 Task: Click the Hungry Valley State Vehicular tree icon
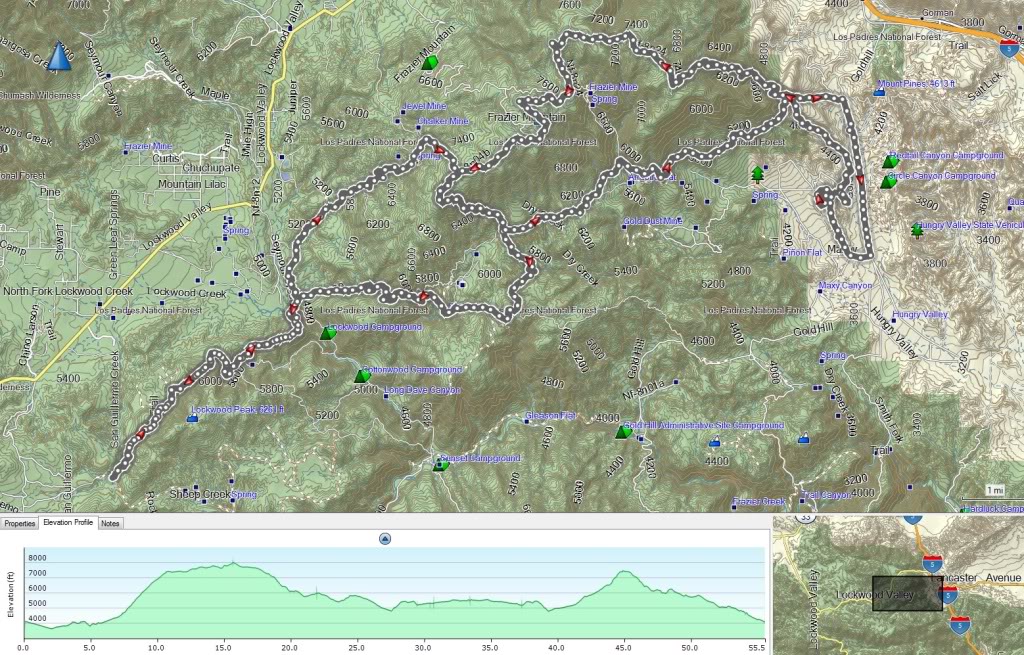[916, 230]
